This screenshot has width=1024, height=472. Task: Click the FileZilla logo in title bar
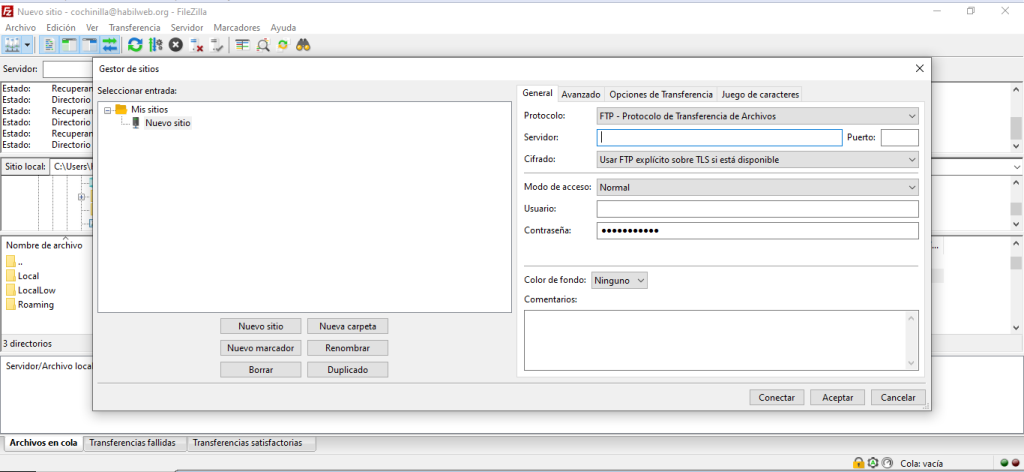(8, 11)
